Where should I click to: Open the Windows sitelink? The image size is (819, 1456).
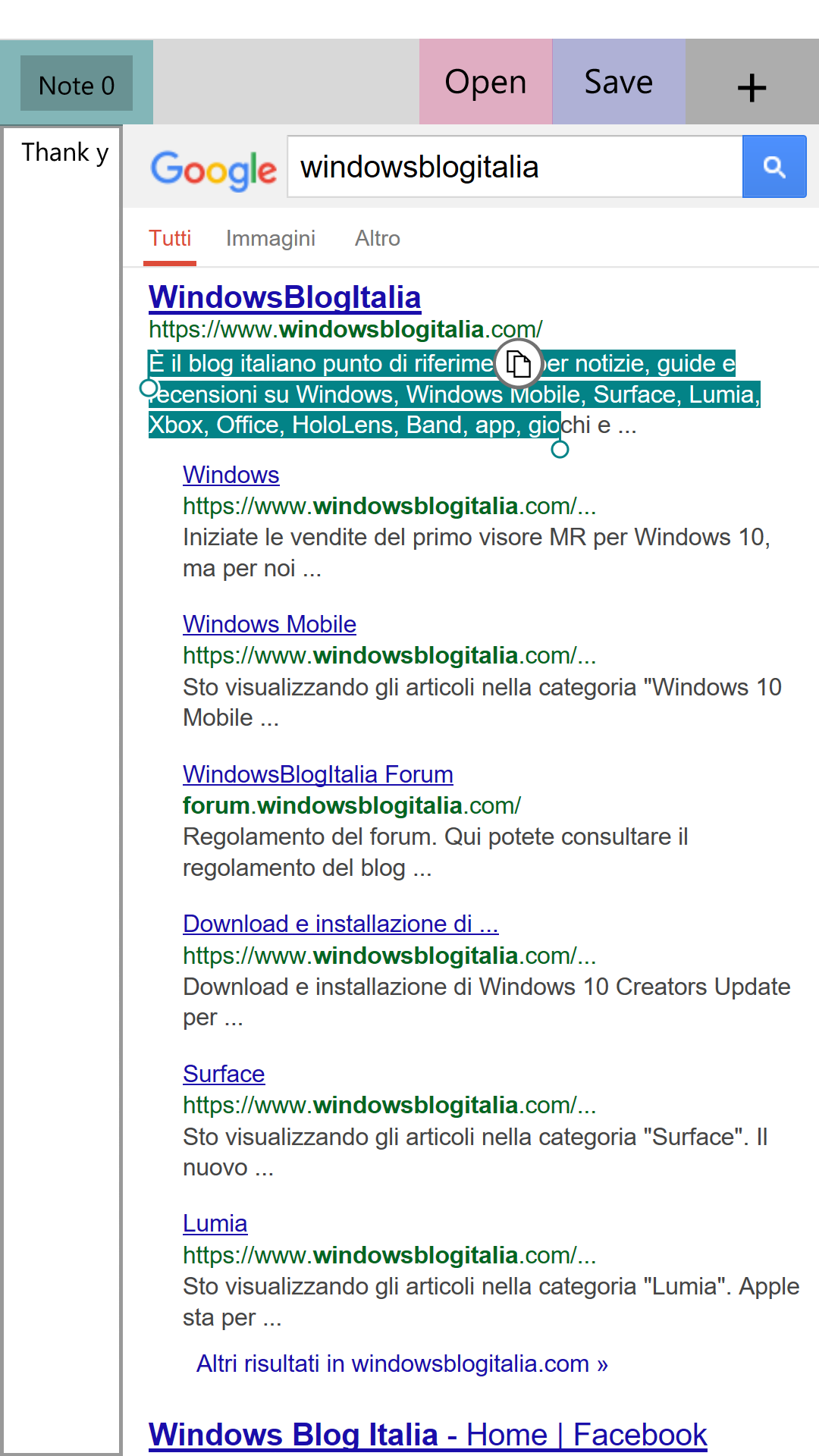231,475
